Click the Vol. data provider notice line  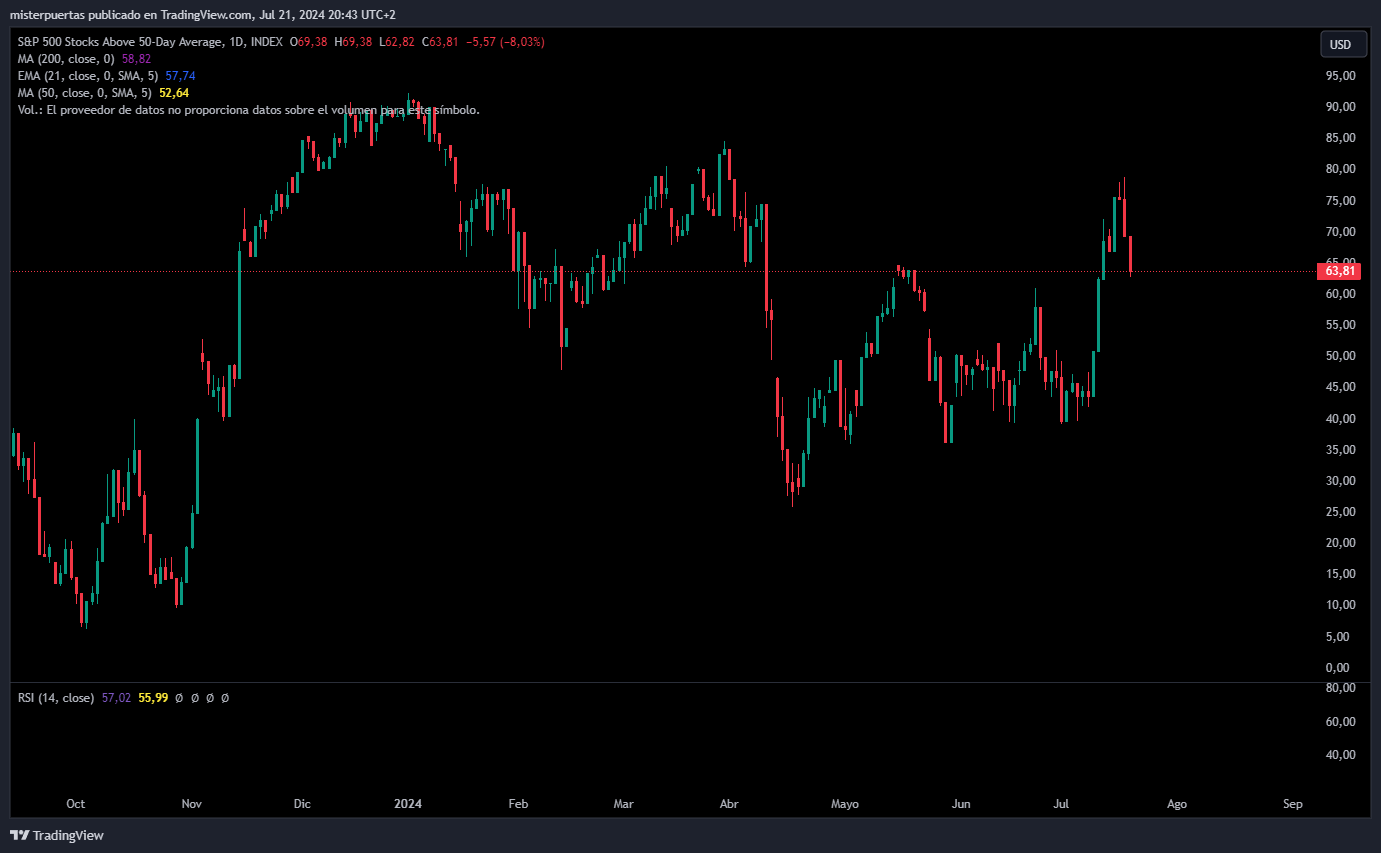[249, 110]
